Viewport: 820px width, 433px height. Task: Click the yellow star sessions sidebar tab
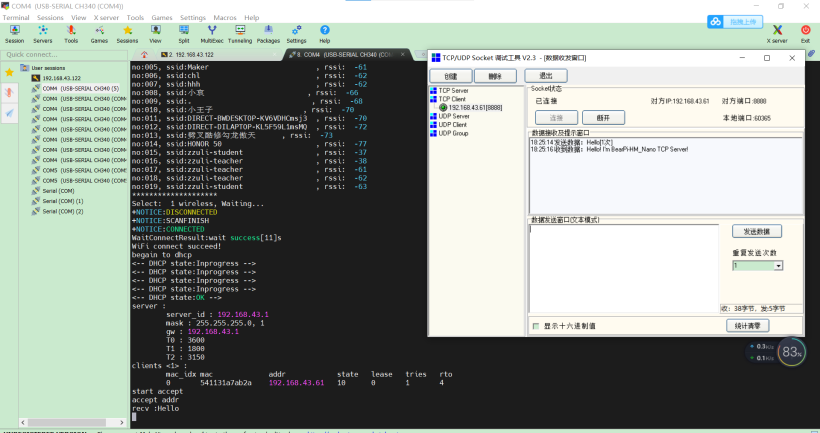point(9,72)
